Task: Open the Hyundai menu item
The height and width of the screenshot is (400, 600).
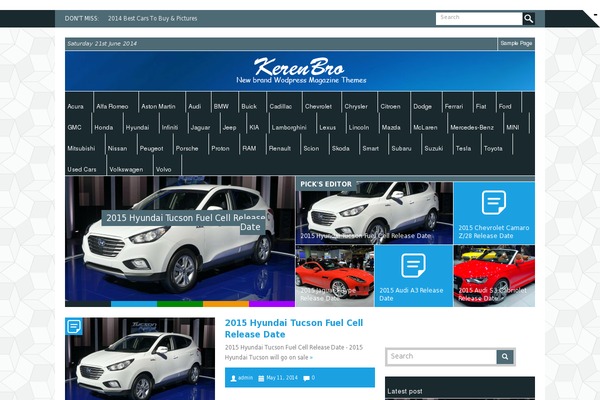Action: 137,127
